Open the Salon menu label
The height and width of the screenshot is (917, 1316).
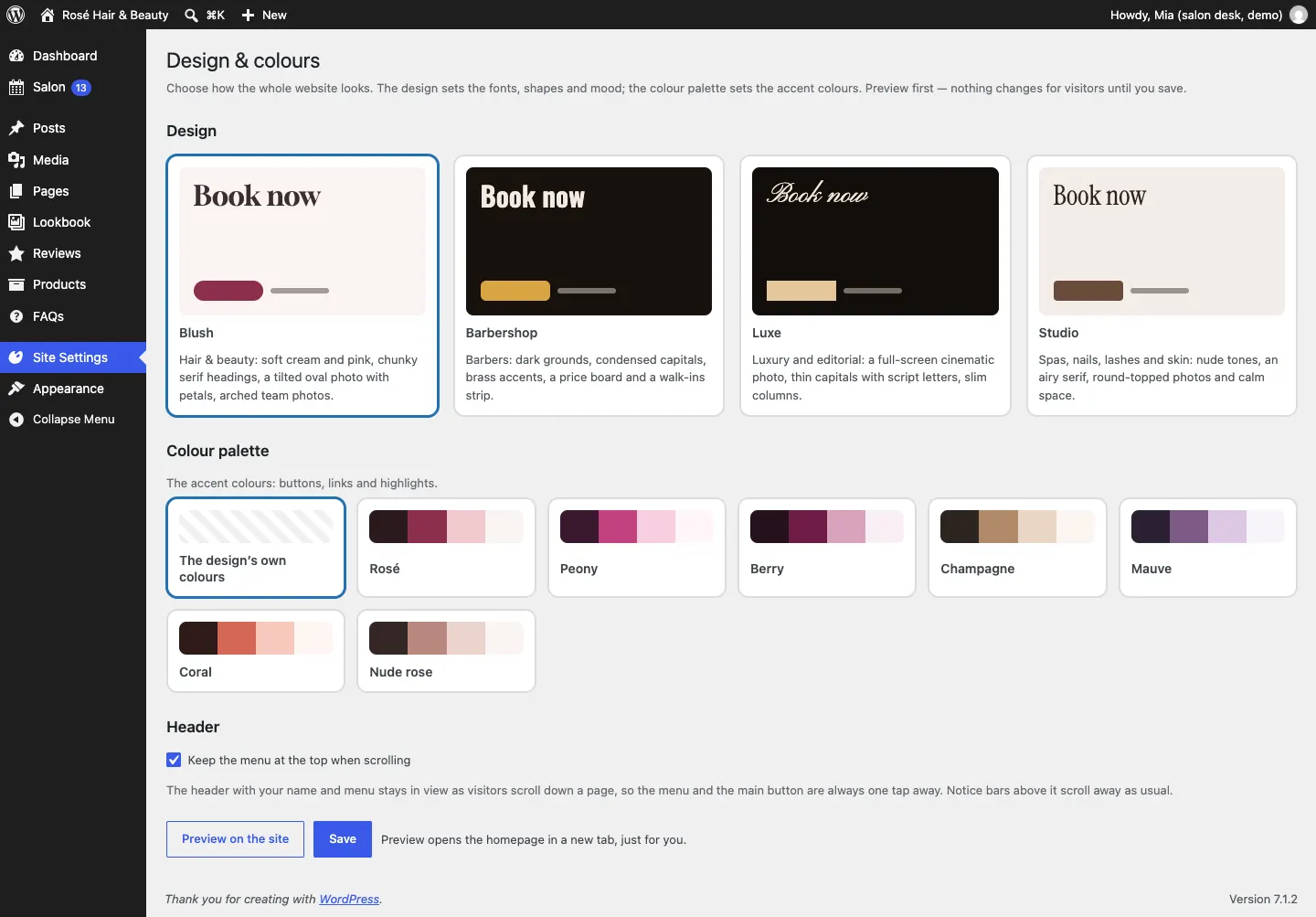[49, 87]
